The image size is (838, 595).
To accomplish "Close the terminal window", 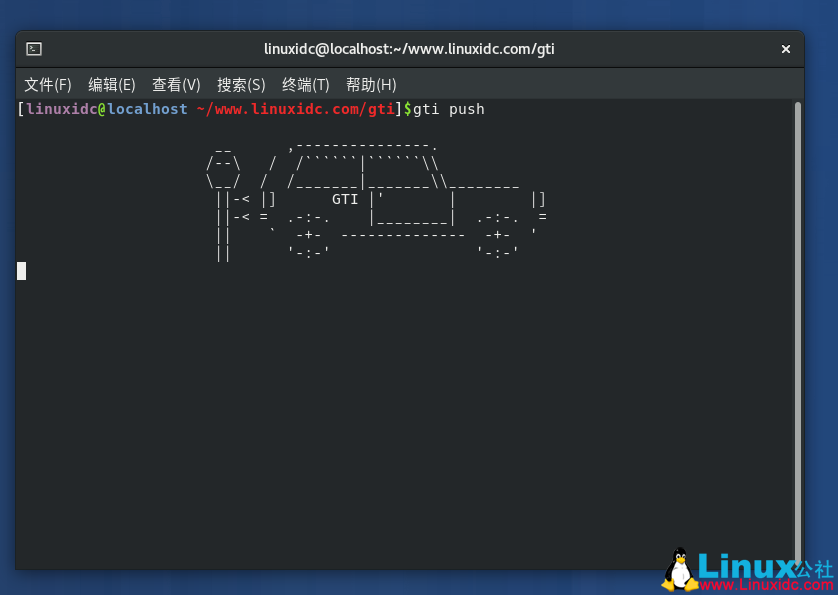I will (x=786, y=48).
